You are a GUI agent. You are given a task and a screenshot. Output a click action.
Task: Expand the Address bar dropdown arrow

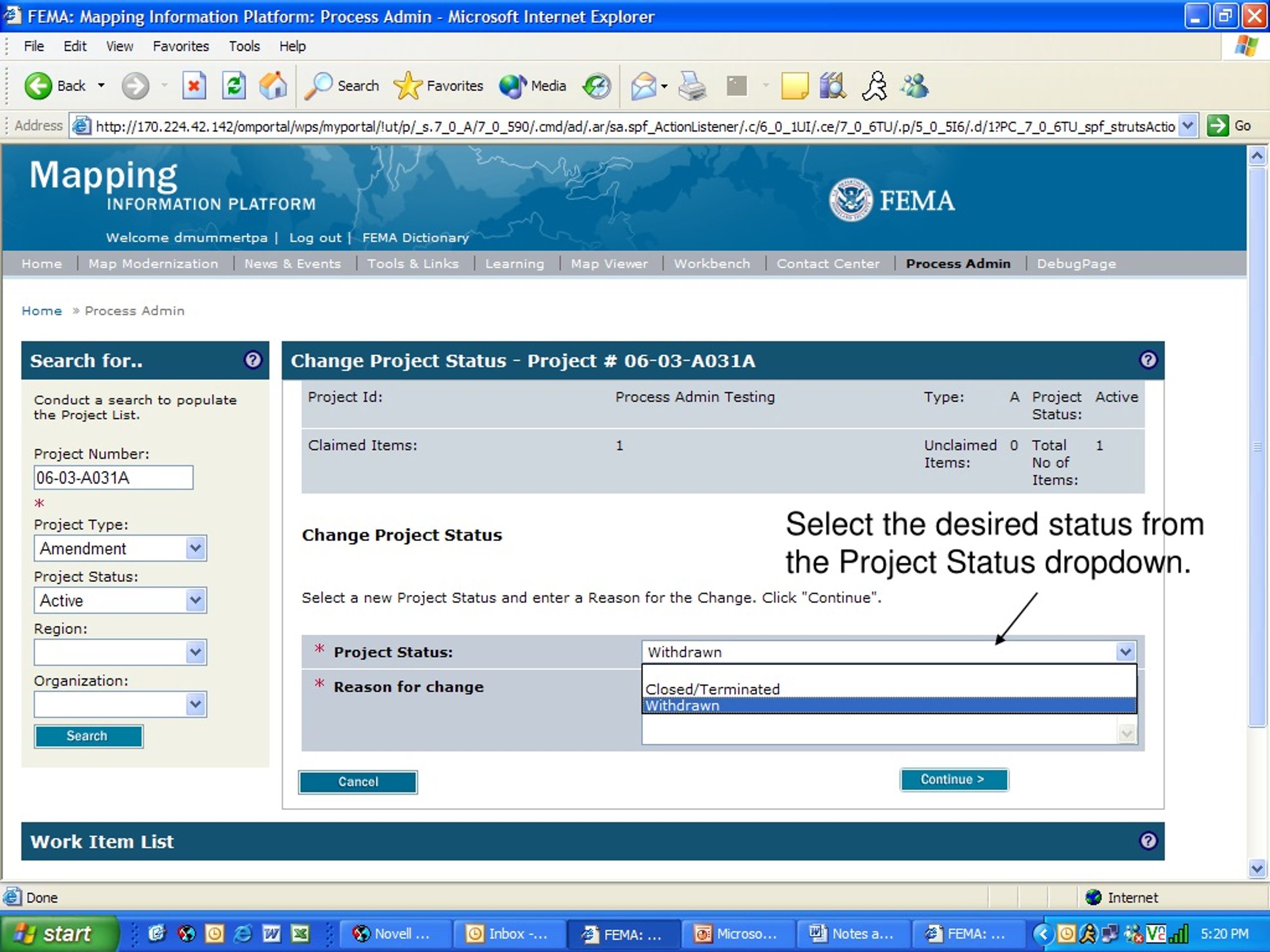pos(1188,125)
